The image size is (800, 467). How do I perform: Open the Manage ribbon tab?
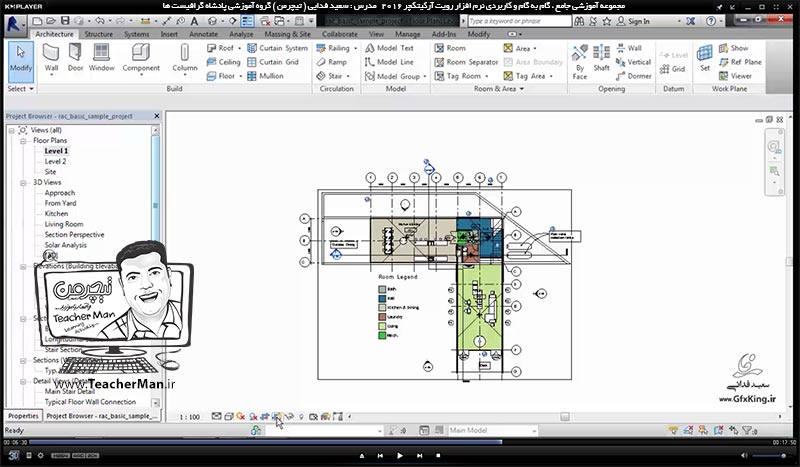tap(408, 34)
